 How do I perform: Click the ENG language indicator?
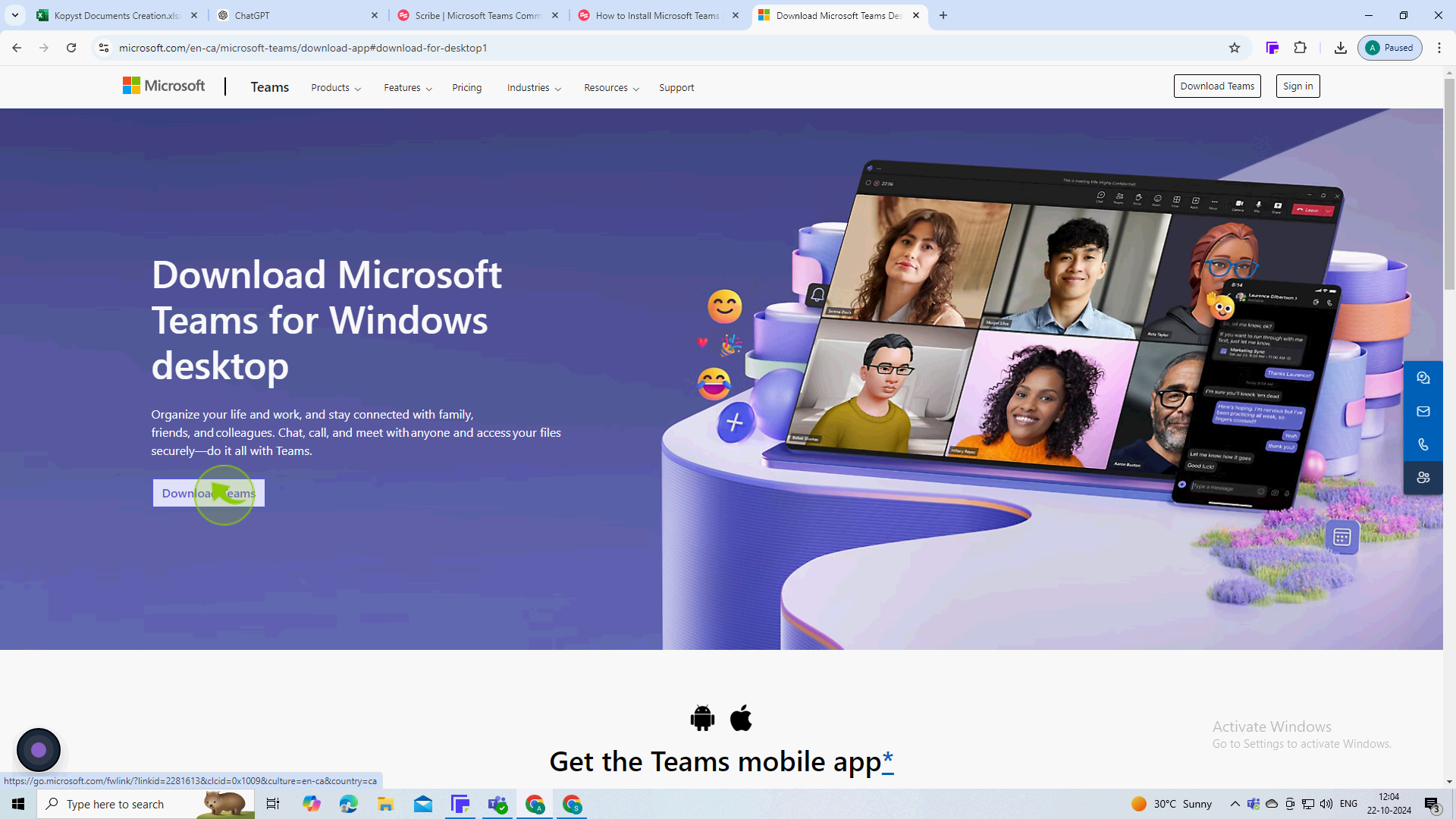1348,804
